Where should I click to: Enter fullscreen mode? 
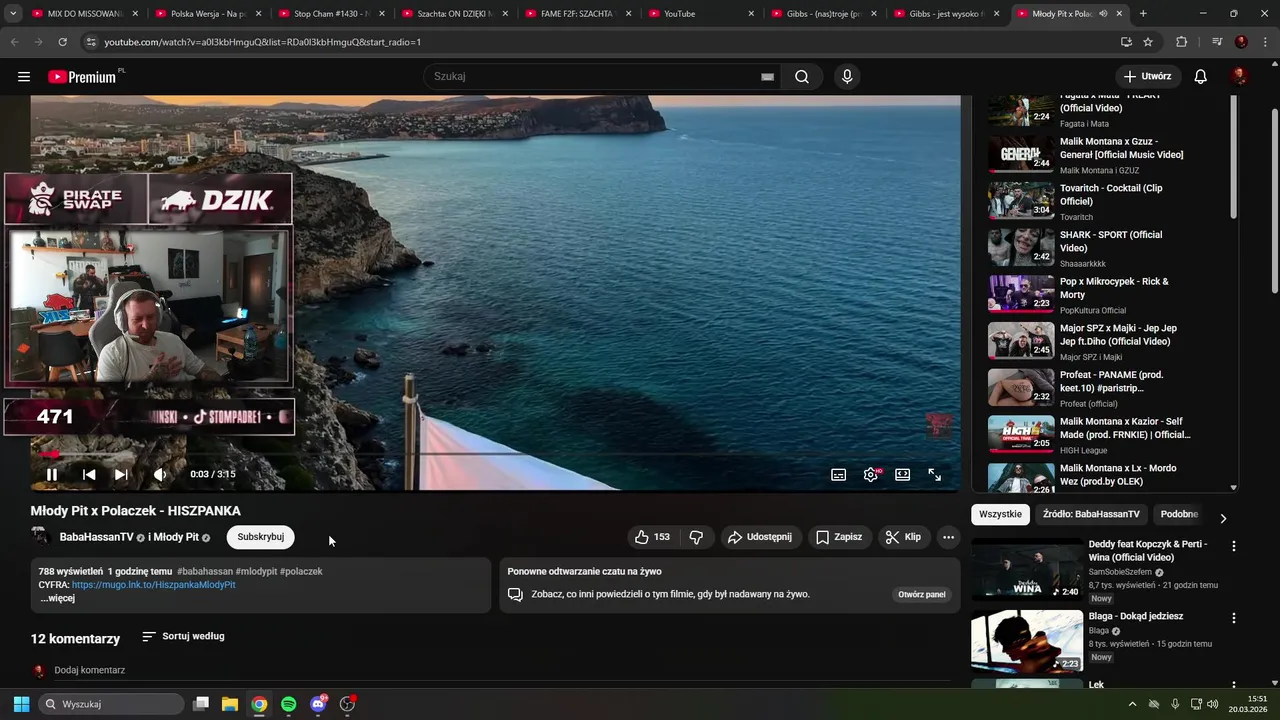coord(935,475)
